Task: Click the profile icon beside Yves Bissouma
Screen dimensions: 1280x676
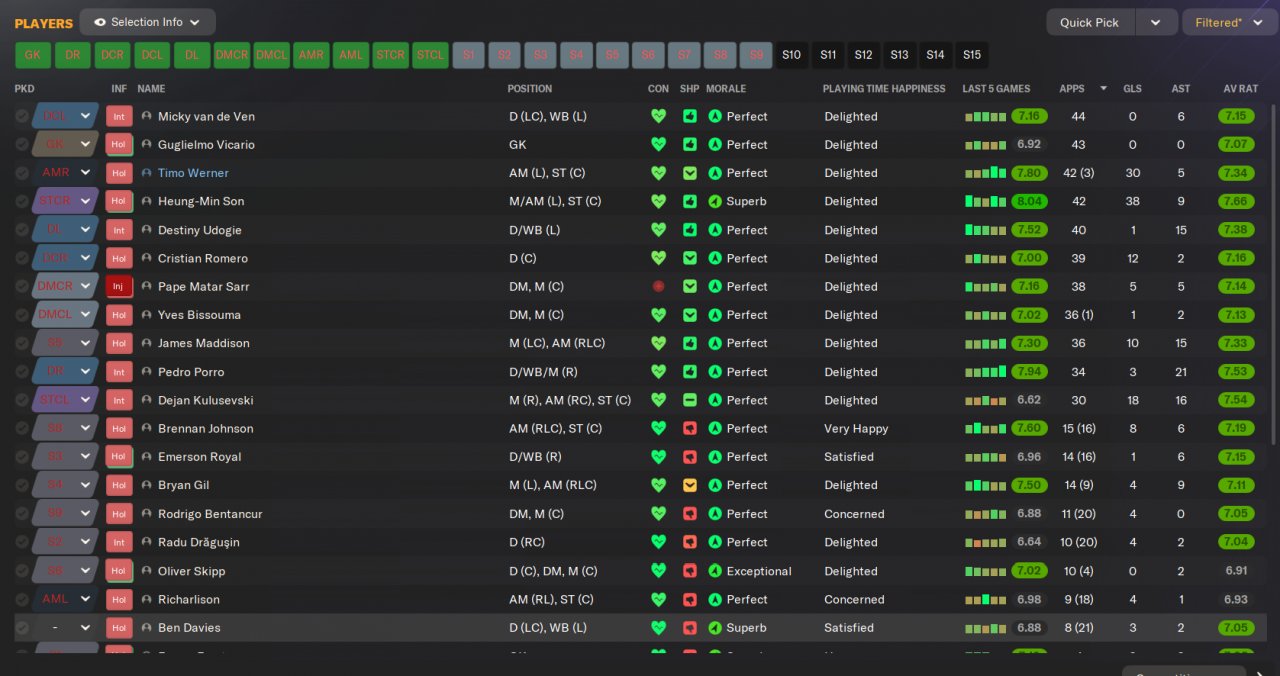Action: tap(146, 315)
